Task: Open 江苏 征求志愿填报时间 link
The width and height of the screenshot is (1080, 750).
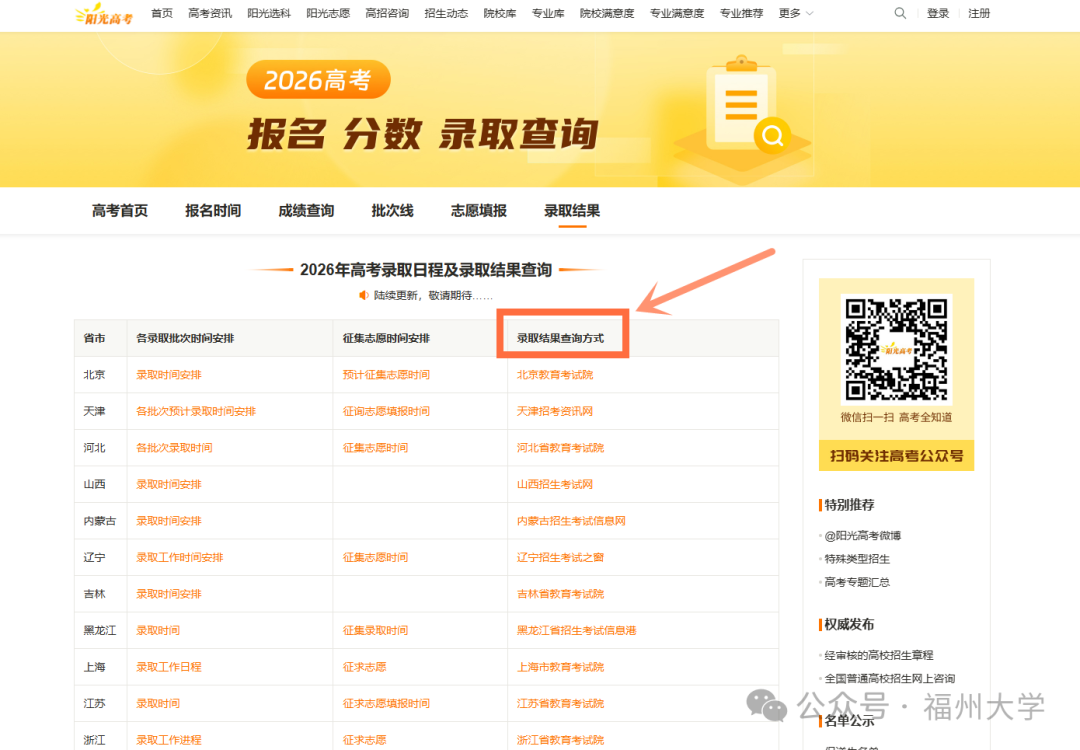Action: 386,703
